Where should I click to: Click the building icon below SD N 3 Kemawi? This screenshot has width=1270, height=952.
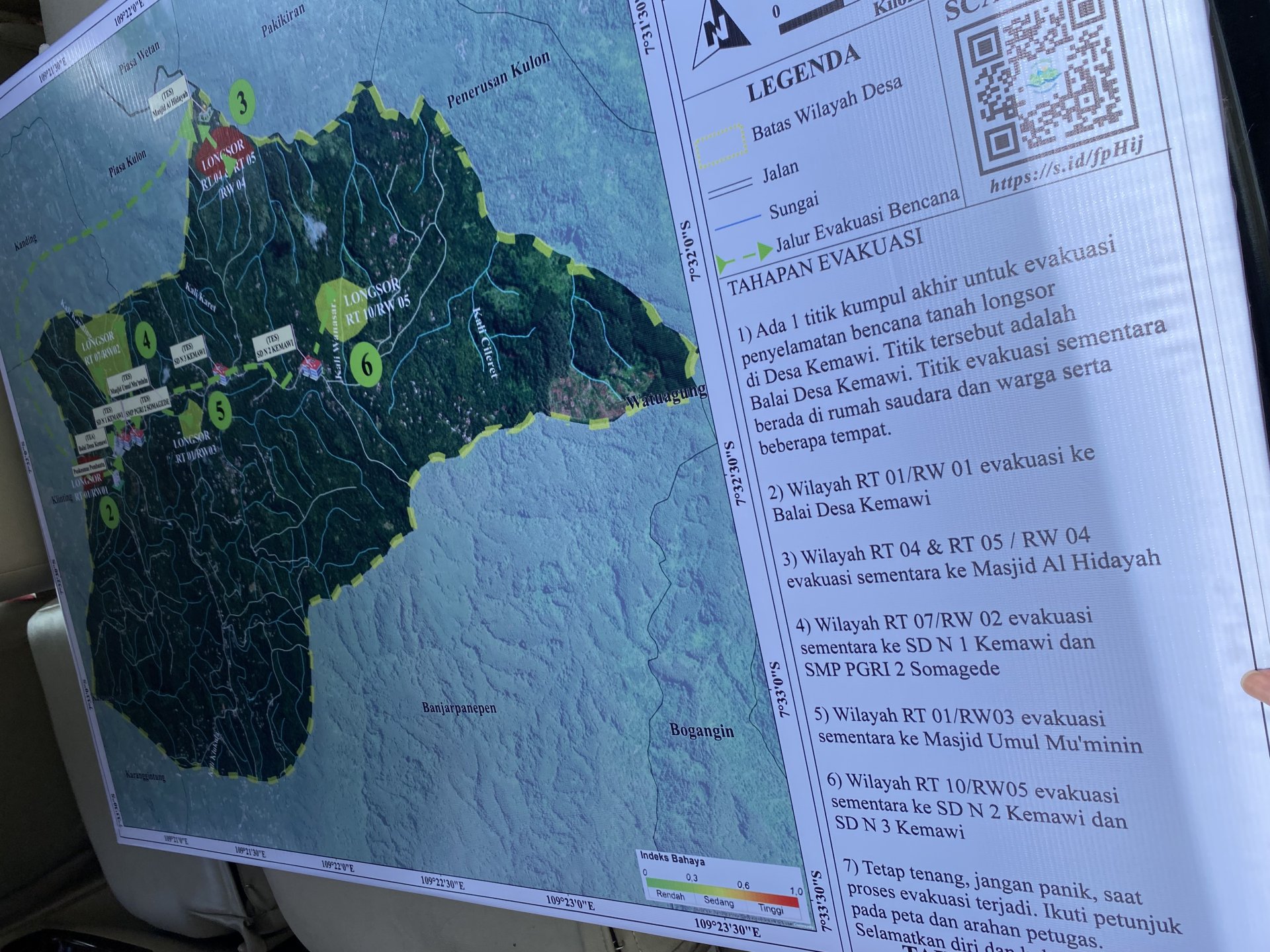point(221,375)
